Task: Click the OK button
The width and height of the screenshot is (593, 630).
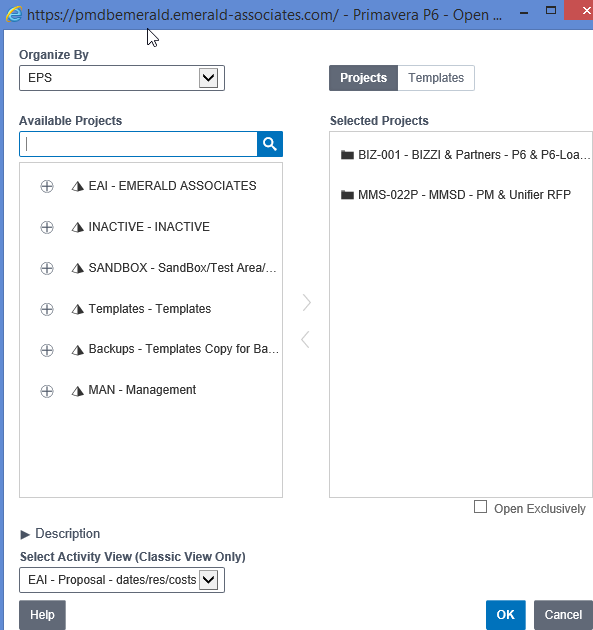Action: [x=505, y=615]
